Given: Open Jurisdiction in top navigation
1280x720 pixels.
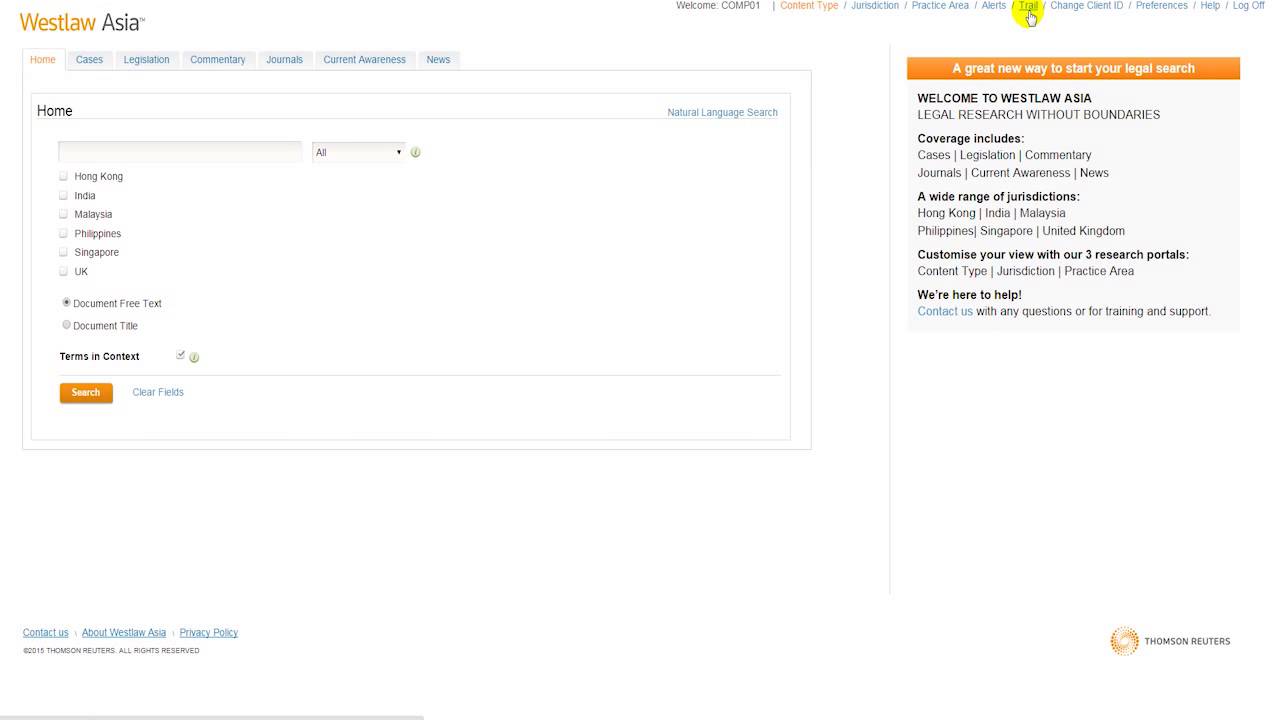Looking at the screenshot, I should [875, 6].
